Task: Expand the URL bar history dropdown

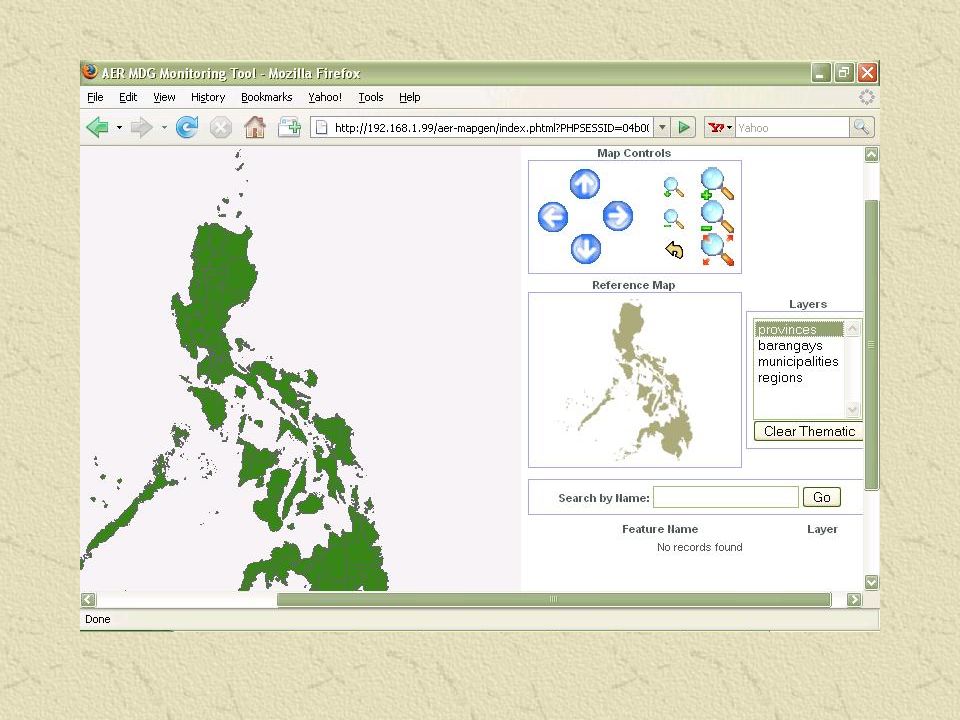Action: (x=662, y=127)
